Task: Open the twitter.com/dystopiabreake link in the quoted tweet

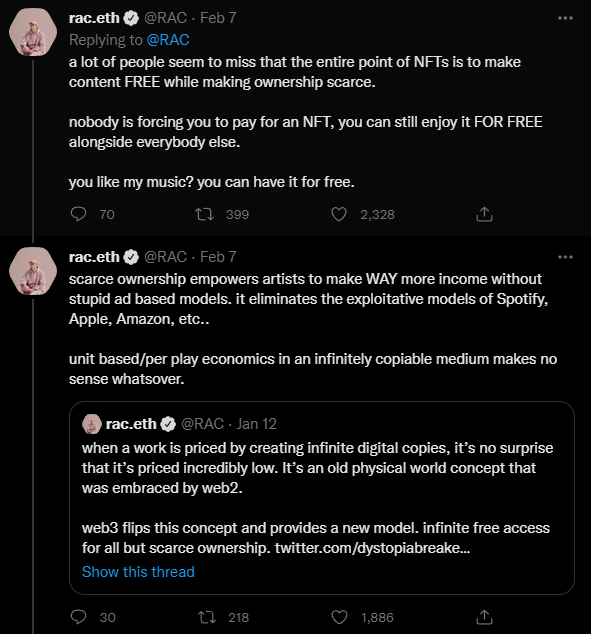Action: coord(372,548)
